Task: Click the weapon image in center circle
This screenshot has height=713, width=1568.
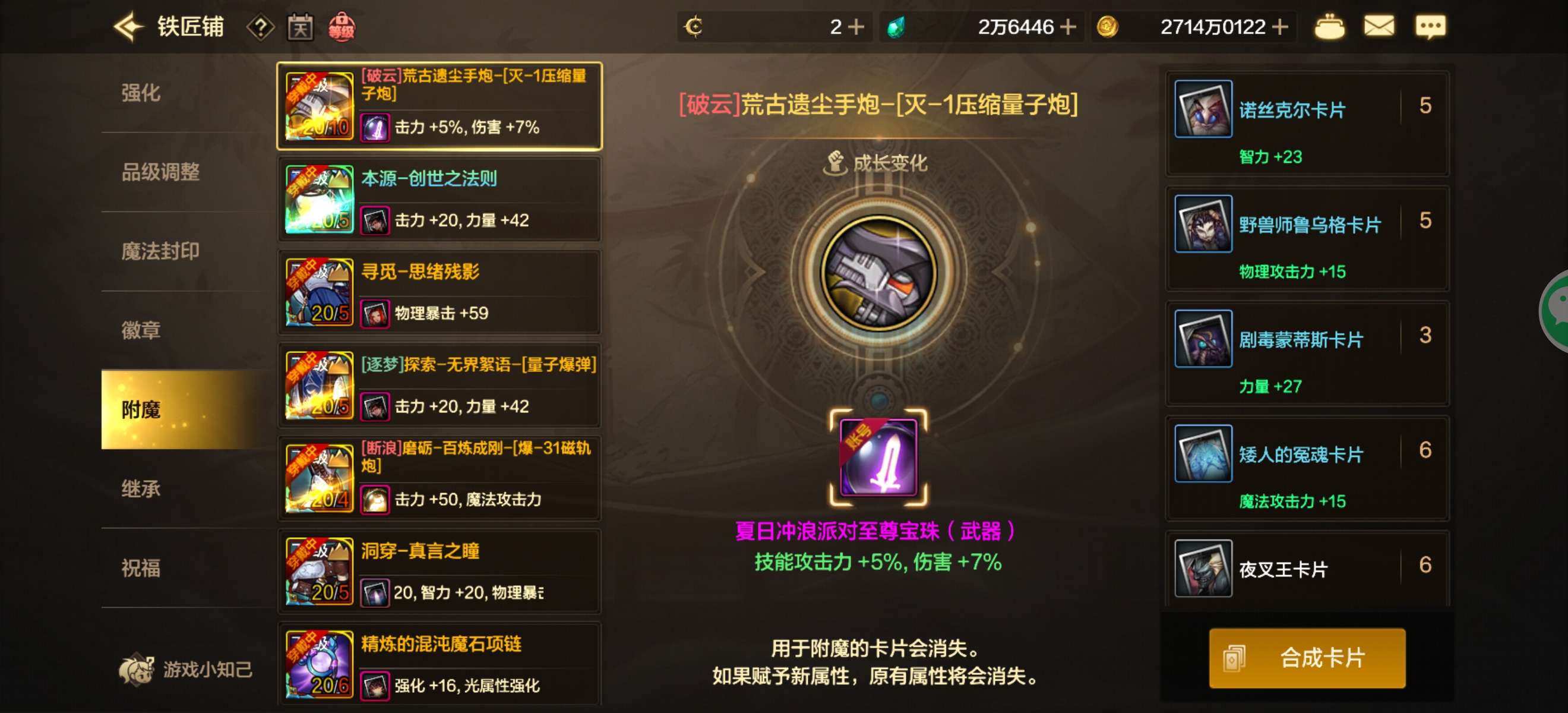Action: point(878,272)
